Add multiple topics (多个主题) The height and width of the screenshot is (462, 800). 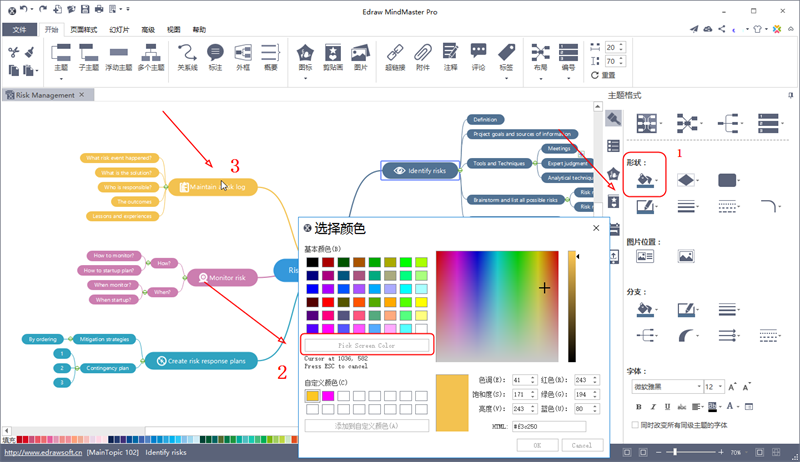151,57
